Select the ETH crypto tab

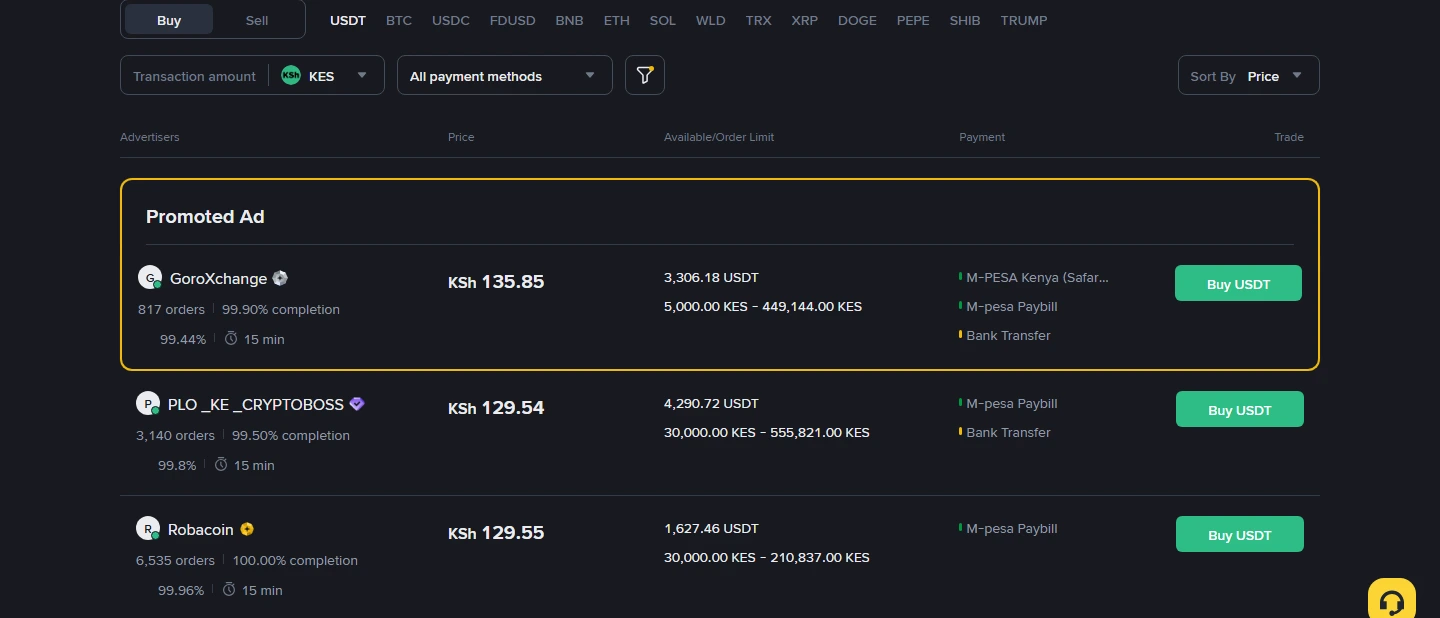(617, 20)
